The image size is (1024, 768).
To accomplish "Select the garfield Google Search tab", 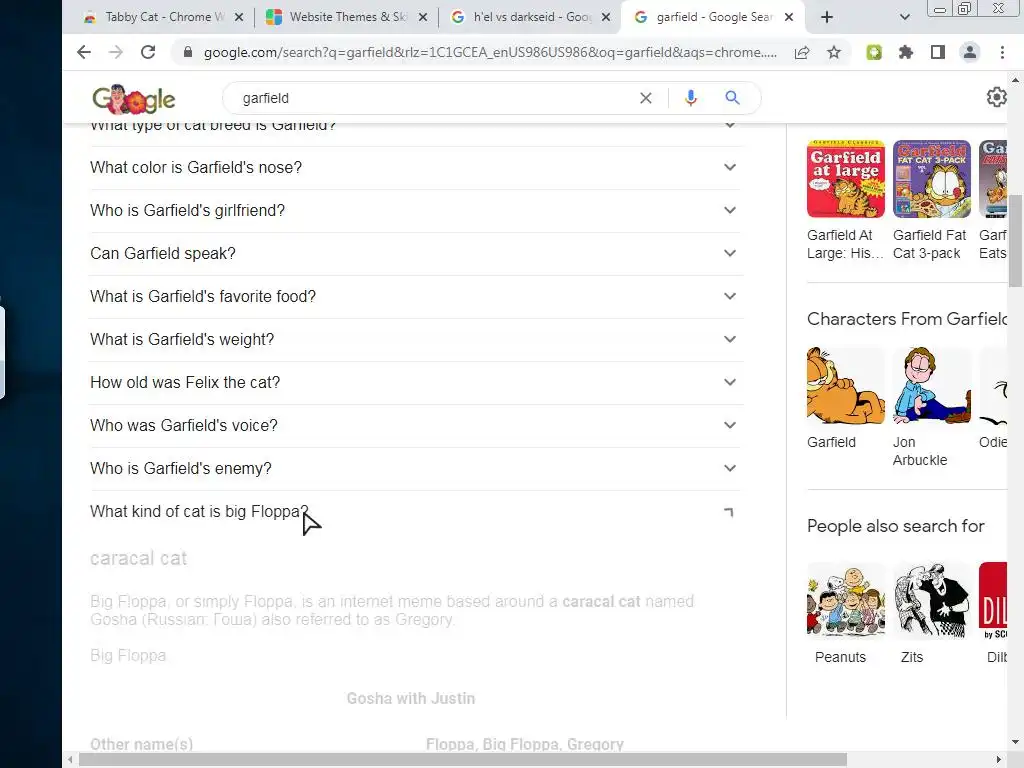I will [712, 17].
